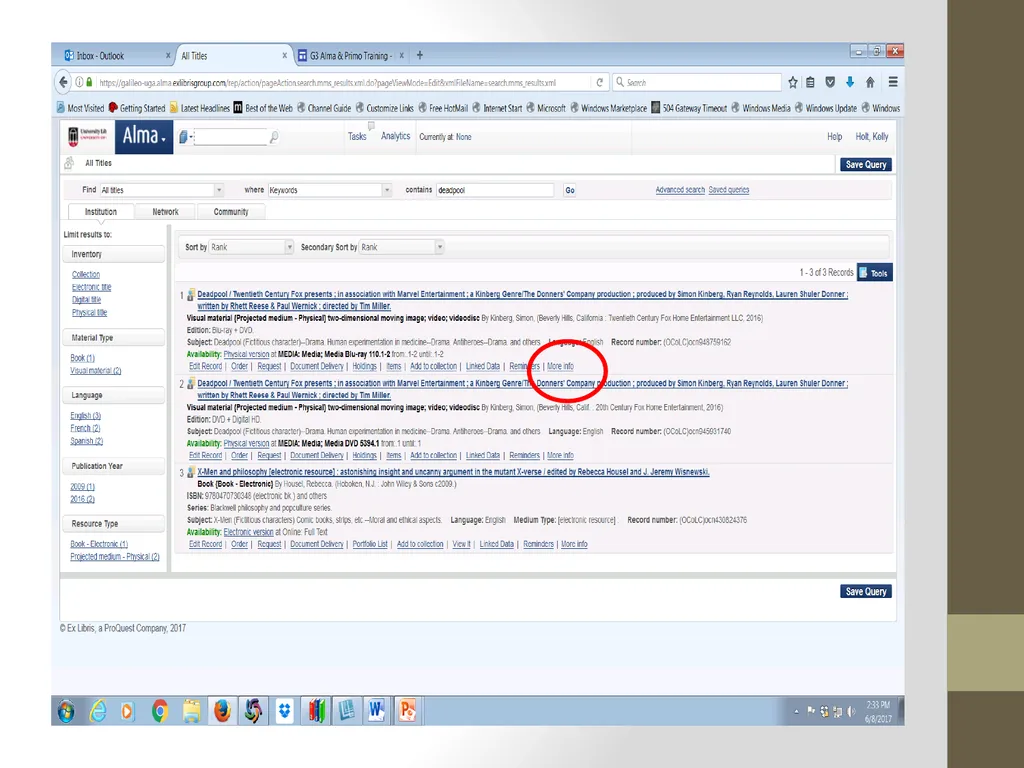Click the University Libraries logo
This screenshot has width=1024, height=768.
(88, 136)
